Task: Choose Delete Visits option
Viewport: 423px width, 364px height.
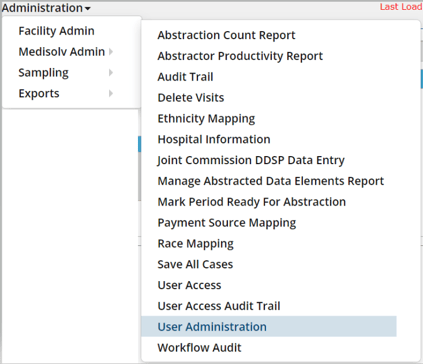Action: point(191,98)
